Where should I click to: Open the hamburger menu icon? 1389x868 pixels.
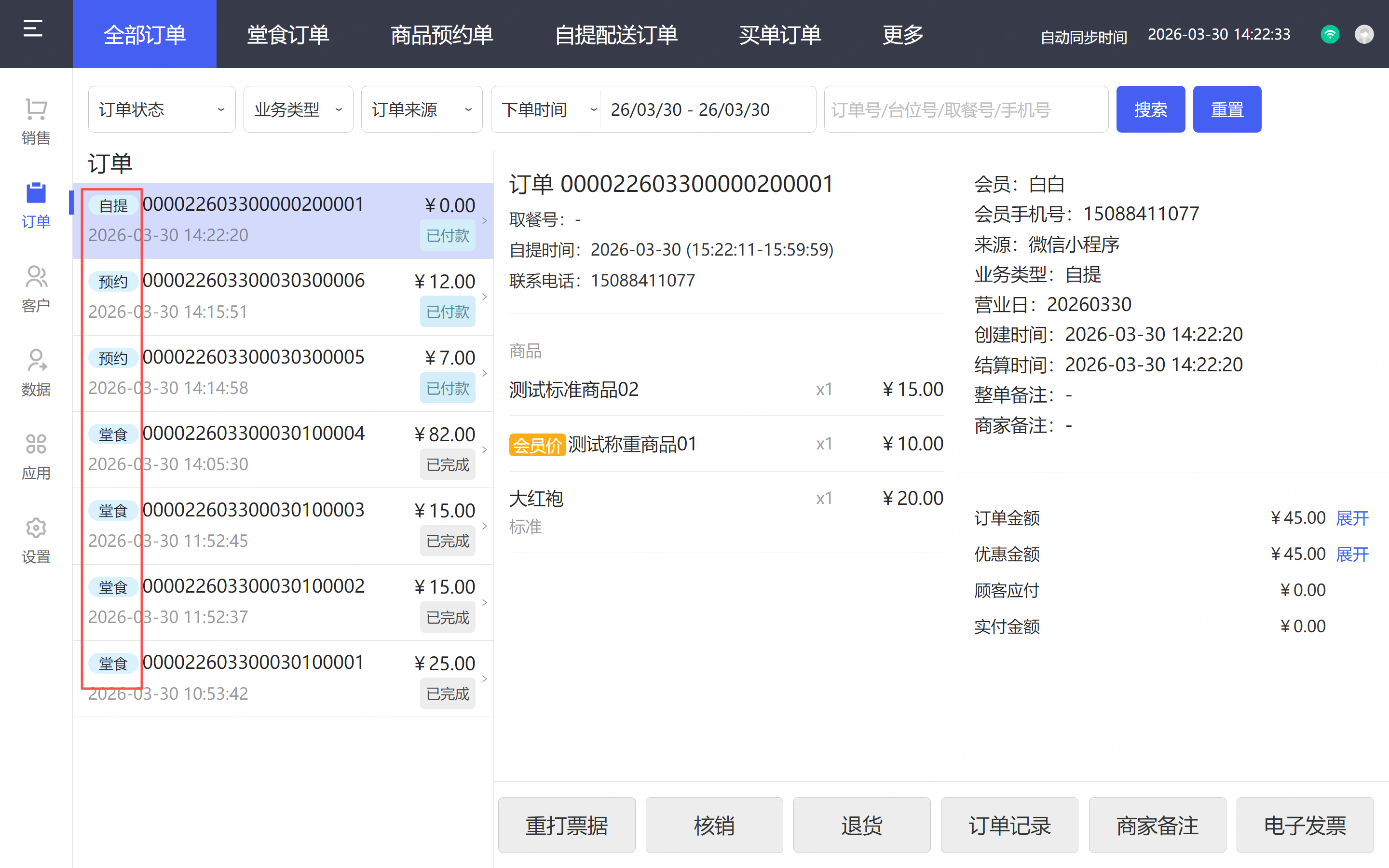[x=33, y=29]
